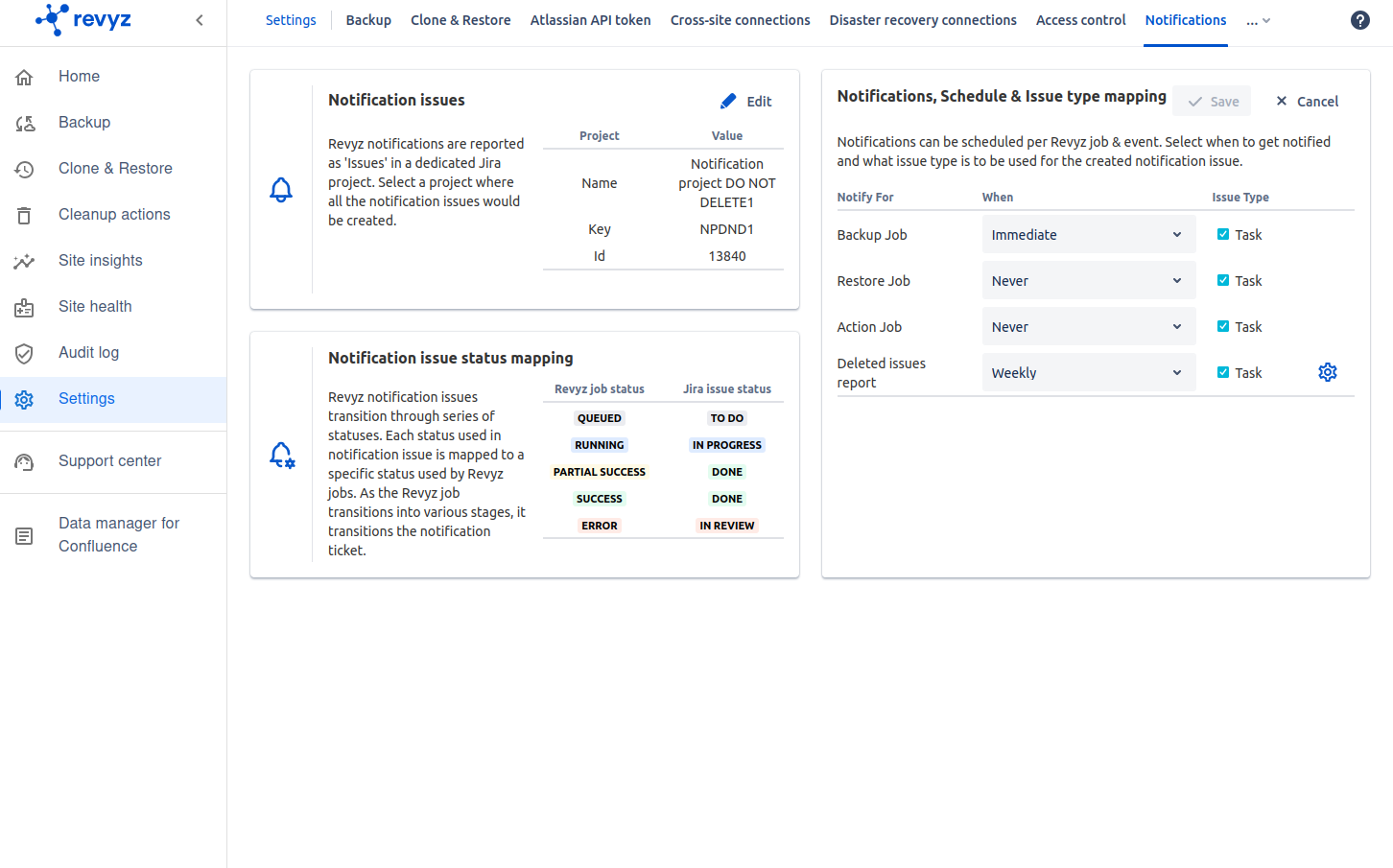
Task: Select the Notifications tab
Action: coord(1186,20)
